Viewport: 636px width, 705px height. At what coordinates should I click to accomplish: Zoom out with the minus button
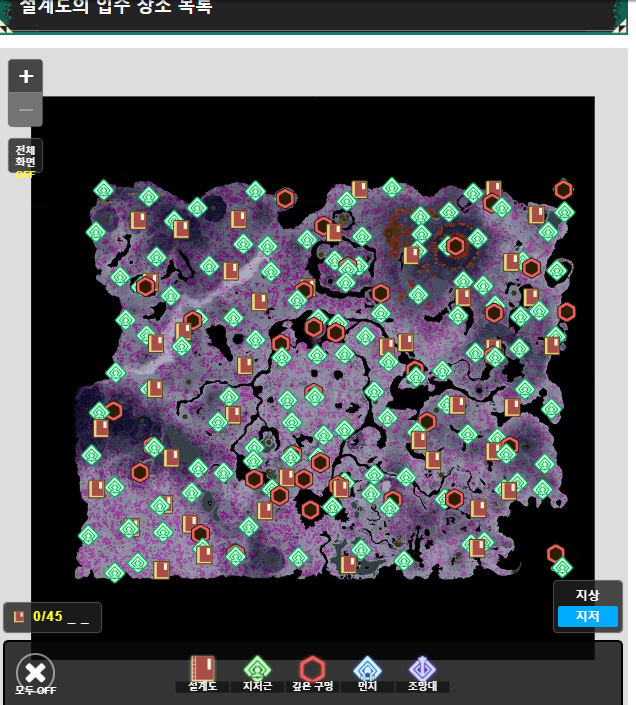tap(26, 110)
